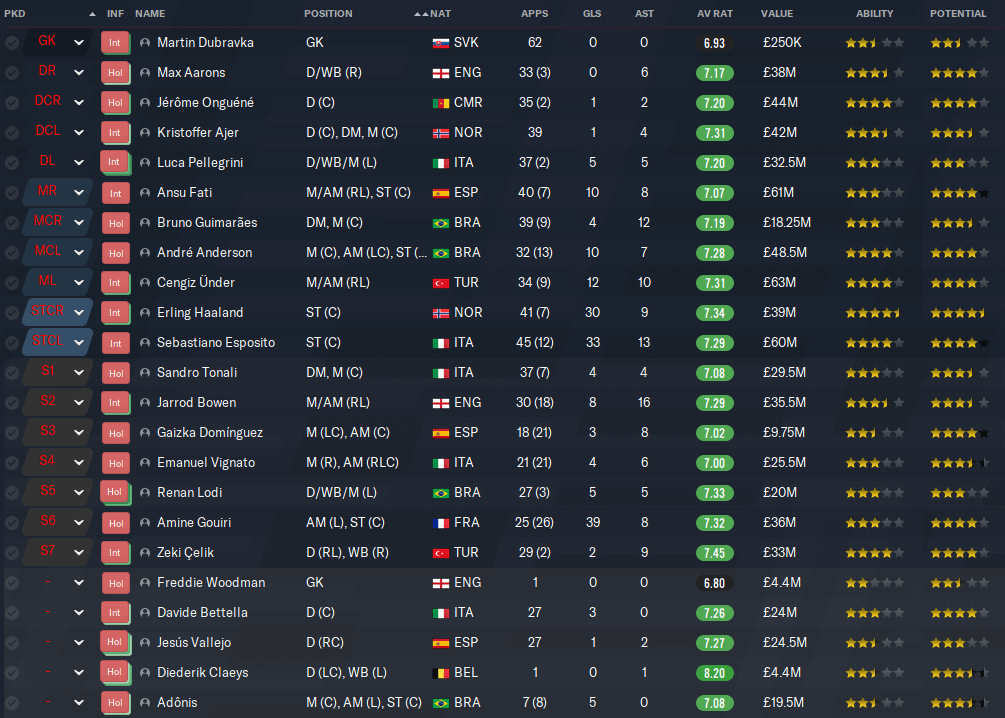Viewport: 1005px width, 718px height.
Task: Click Bruno Guimarães' Hol info badge
Action: [x=115, y=223]
